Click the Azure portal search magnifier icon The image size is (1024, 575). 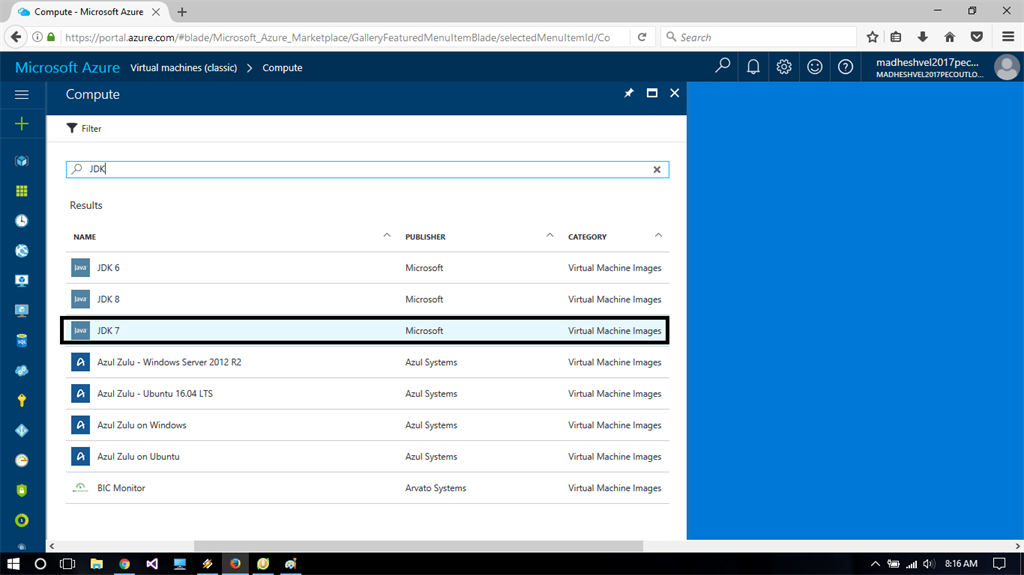point(722,66)
